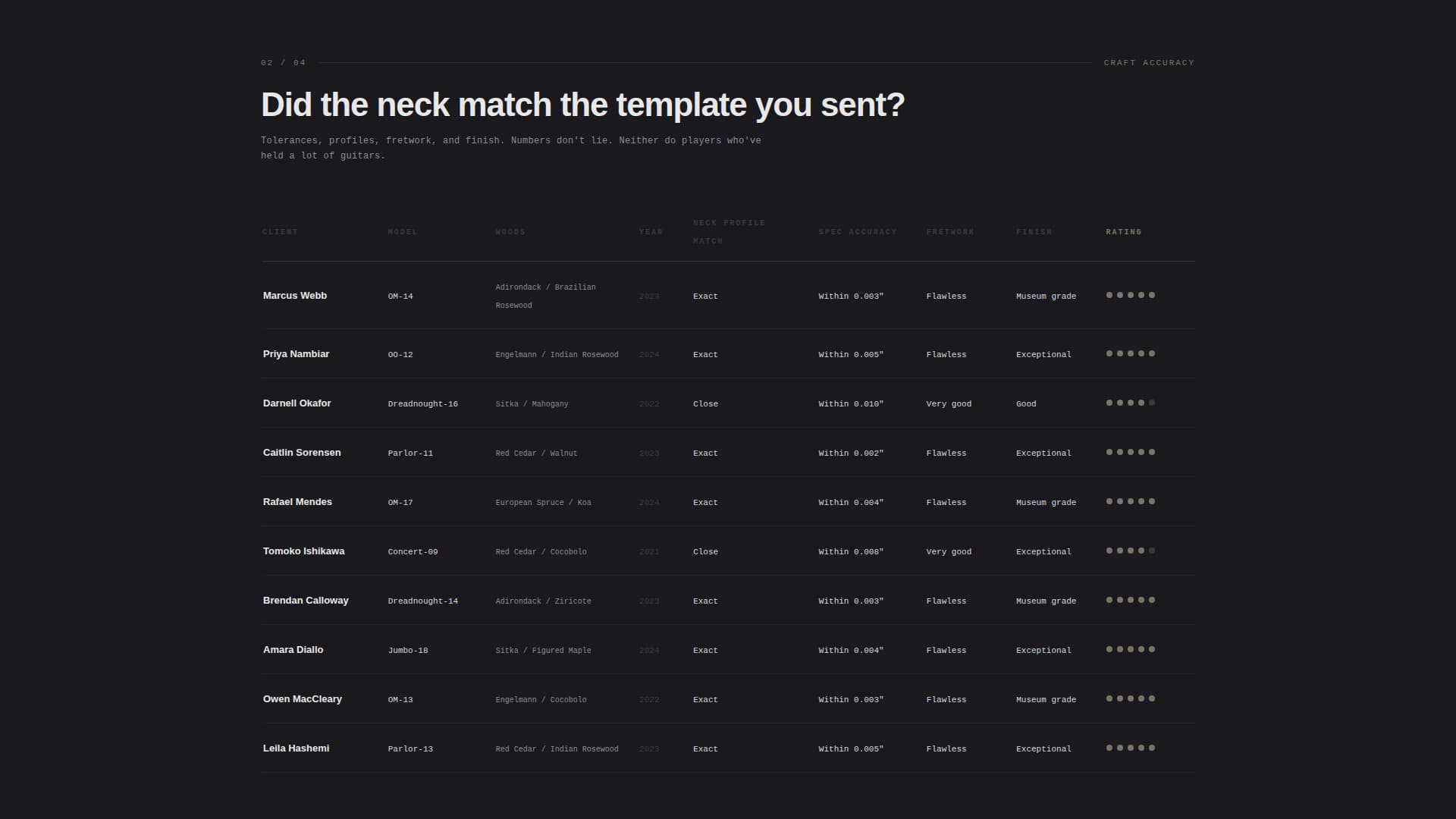The height and width of the screenshot is (819, 1456).
Task: Click the Adirondack / Brazilian Rosewood cell
Action: coord(545,297)
